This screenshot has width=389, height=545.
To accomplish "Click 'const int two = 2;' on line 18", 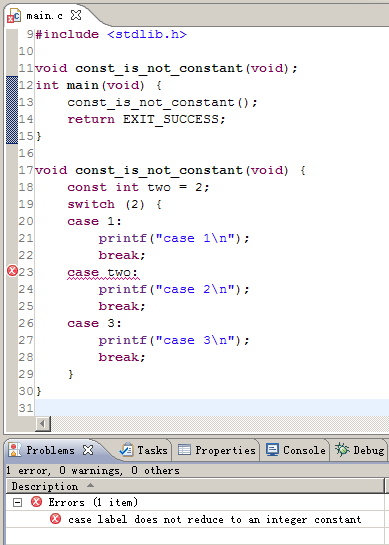I will 138,188.
